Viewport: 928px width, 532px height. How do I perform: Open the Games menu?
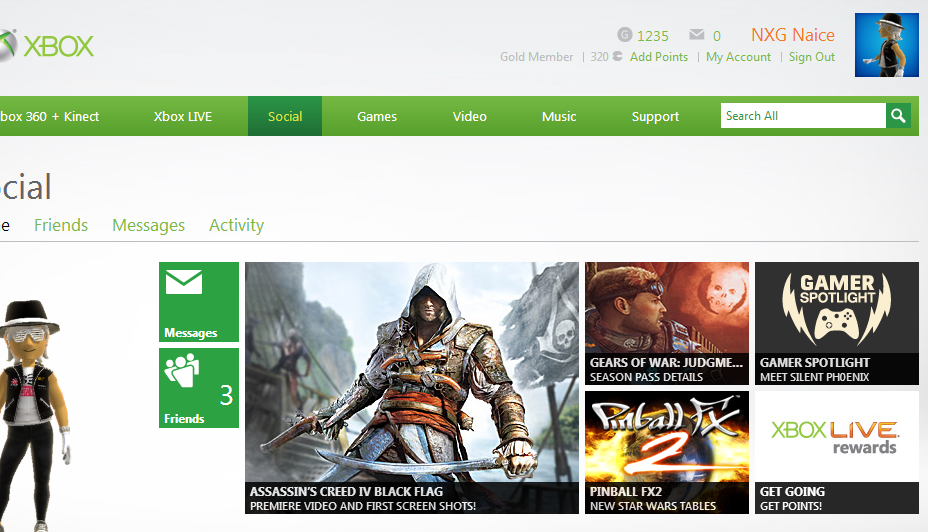pyautogui.click(x=376, y=117)
